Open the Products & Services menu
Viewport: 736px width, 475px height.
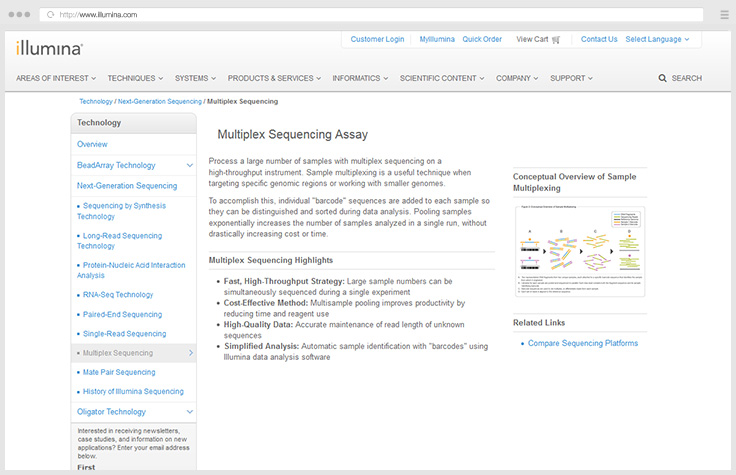click(x=274, y=78)
